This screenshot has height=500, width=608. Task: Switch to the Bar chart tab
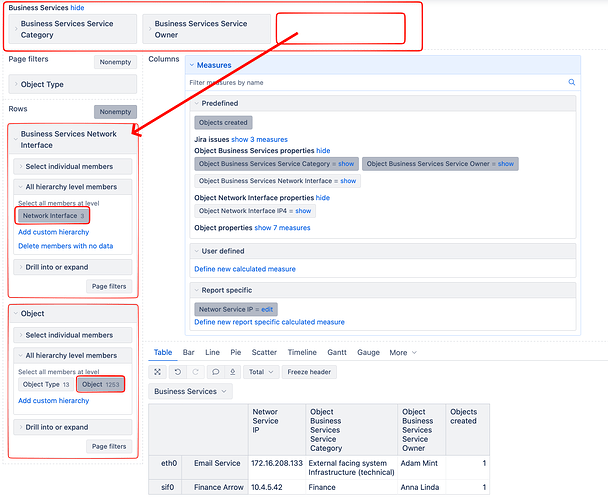(x=188, y=353)
